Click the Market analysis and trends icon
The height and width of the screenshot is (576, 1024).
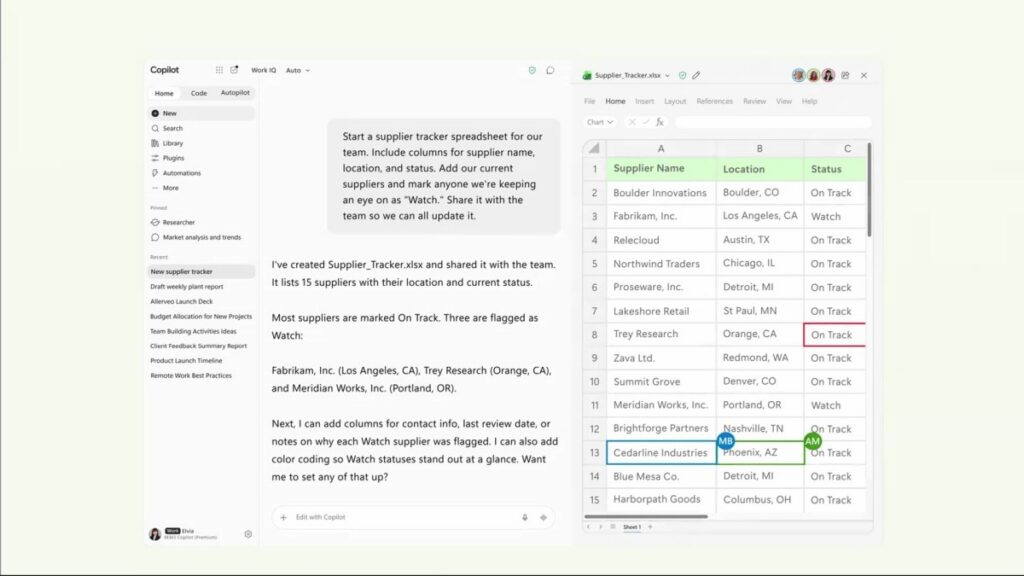[x=155, y=237]
